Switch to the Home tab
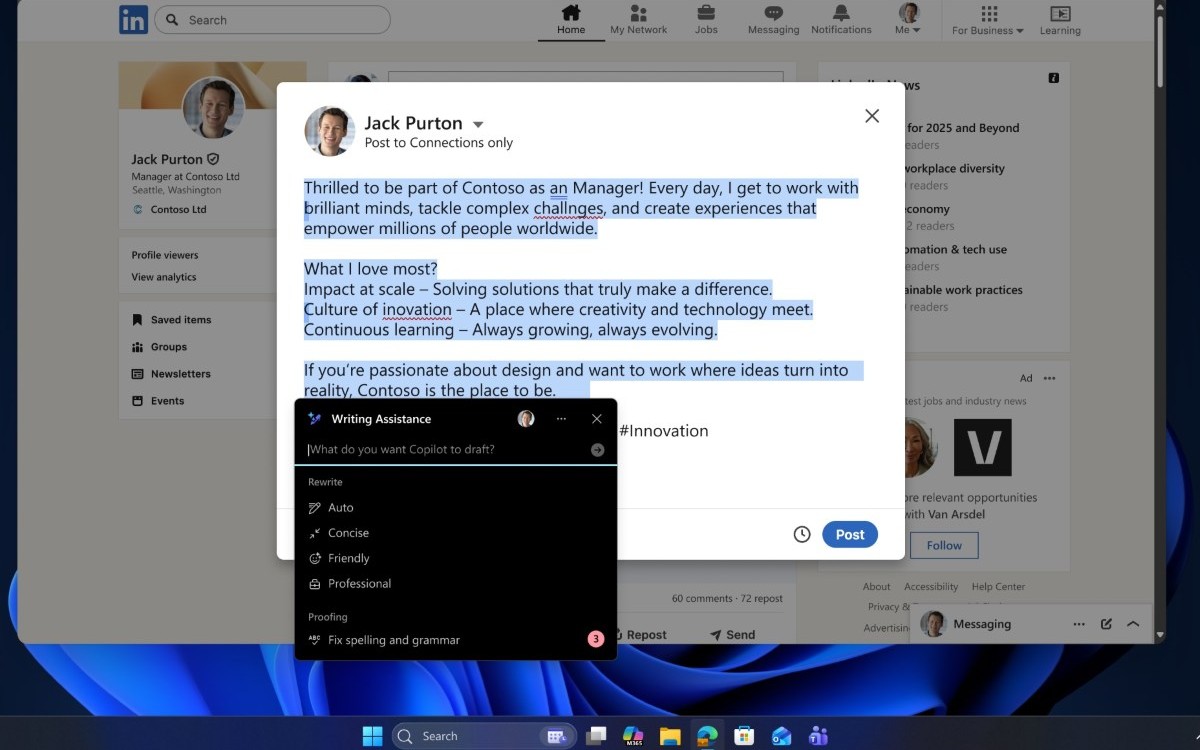Screen dimensions: 1200x750 [x=570, y=20]
